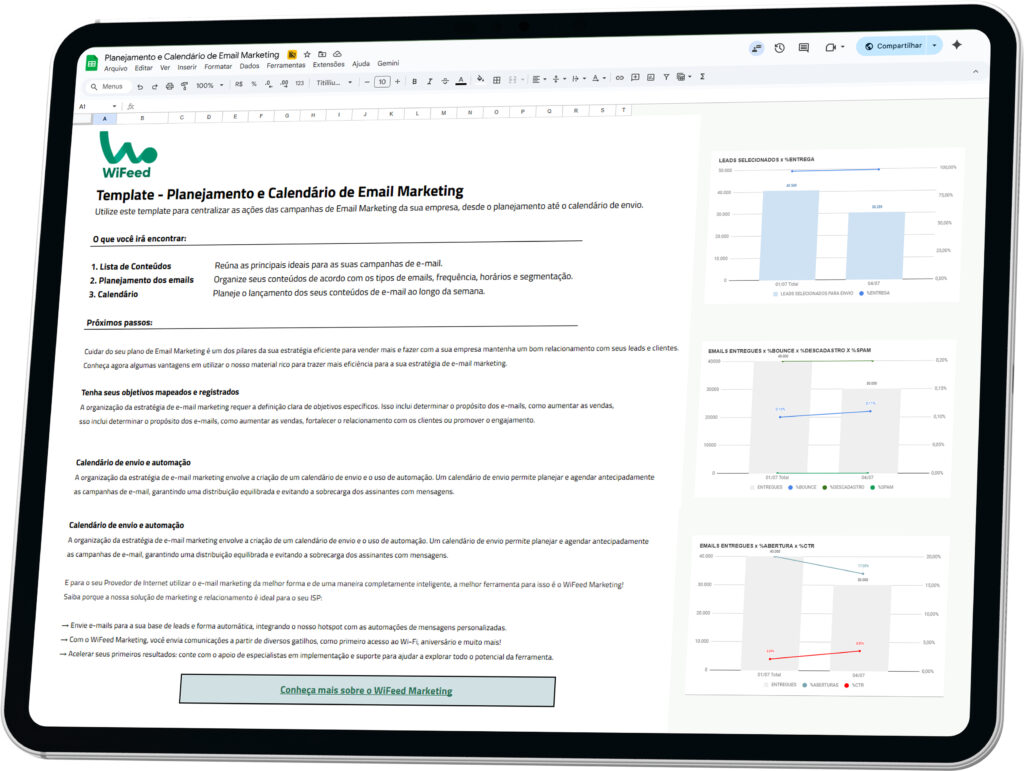This screenshot has width=1024, height=771.
Task: Open the Extensões menu
Action: pyautogui.click(x=328, y=64)
